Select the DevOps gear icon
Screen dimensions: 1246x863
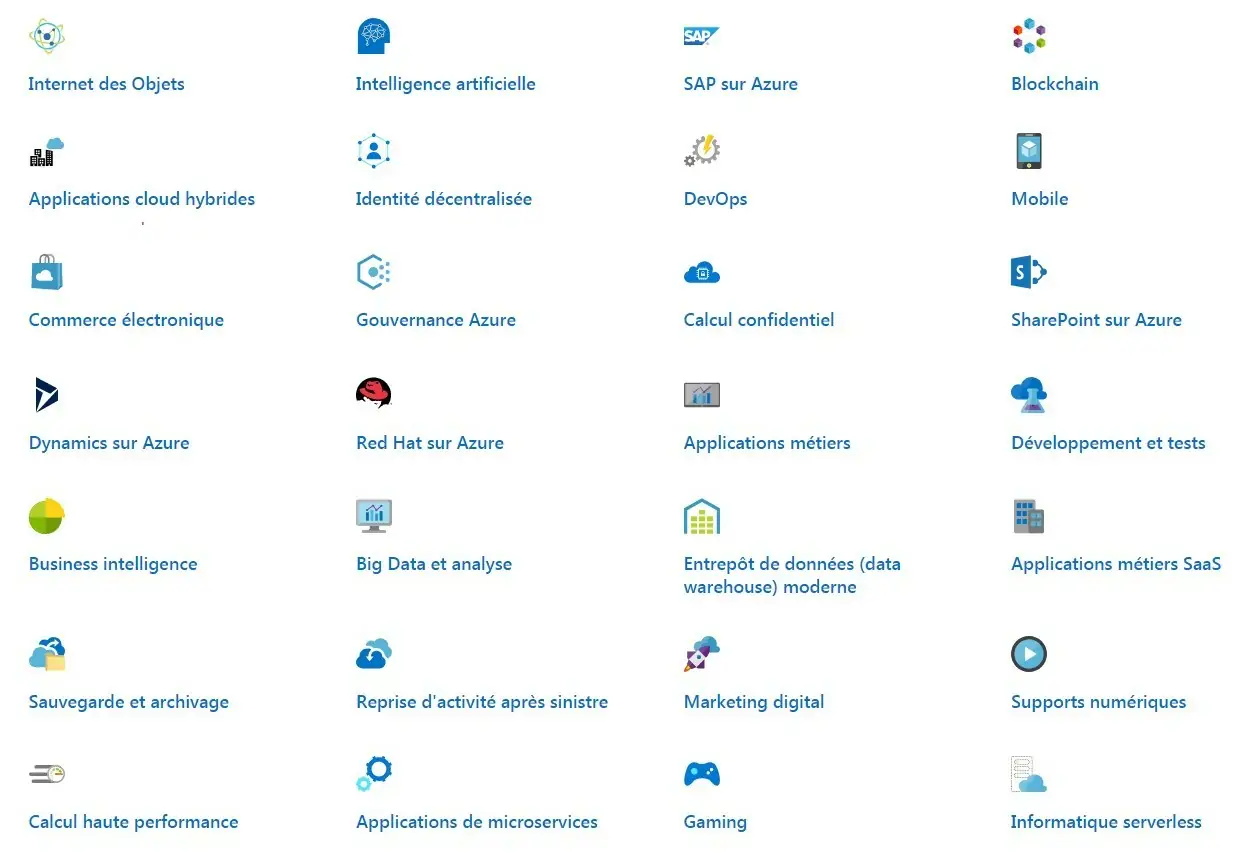701,150
